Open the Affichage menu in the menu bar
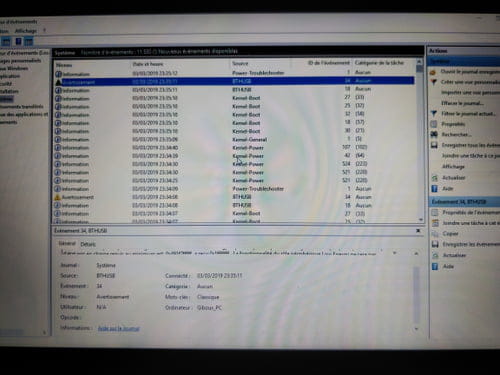This screenshot has height=375, width=500. pos(25,31)
